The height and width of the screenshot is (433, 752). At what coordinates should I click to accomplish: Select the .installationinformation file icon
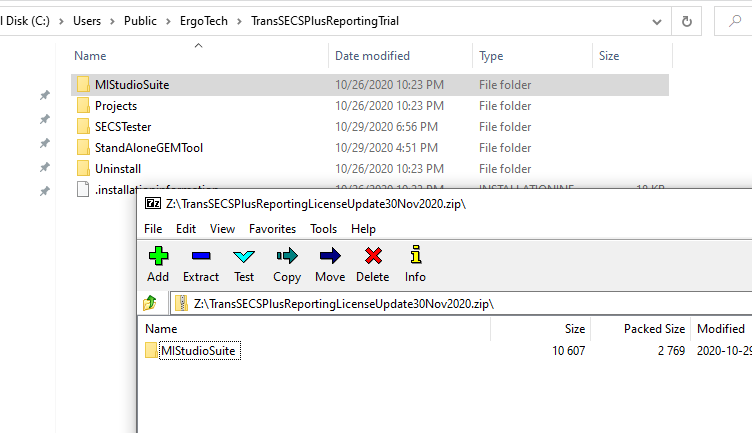(x=83, y=189)
